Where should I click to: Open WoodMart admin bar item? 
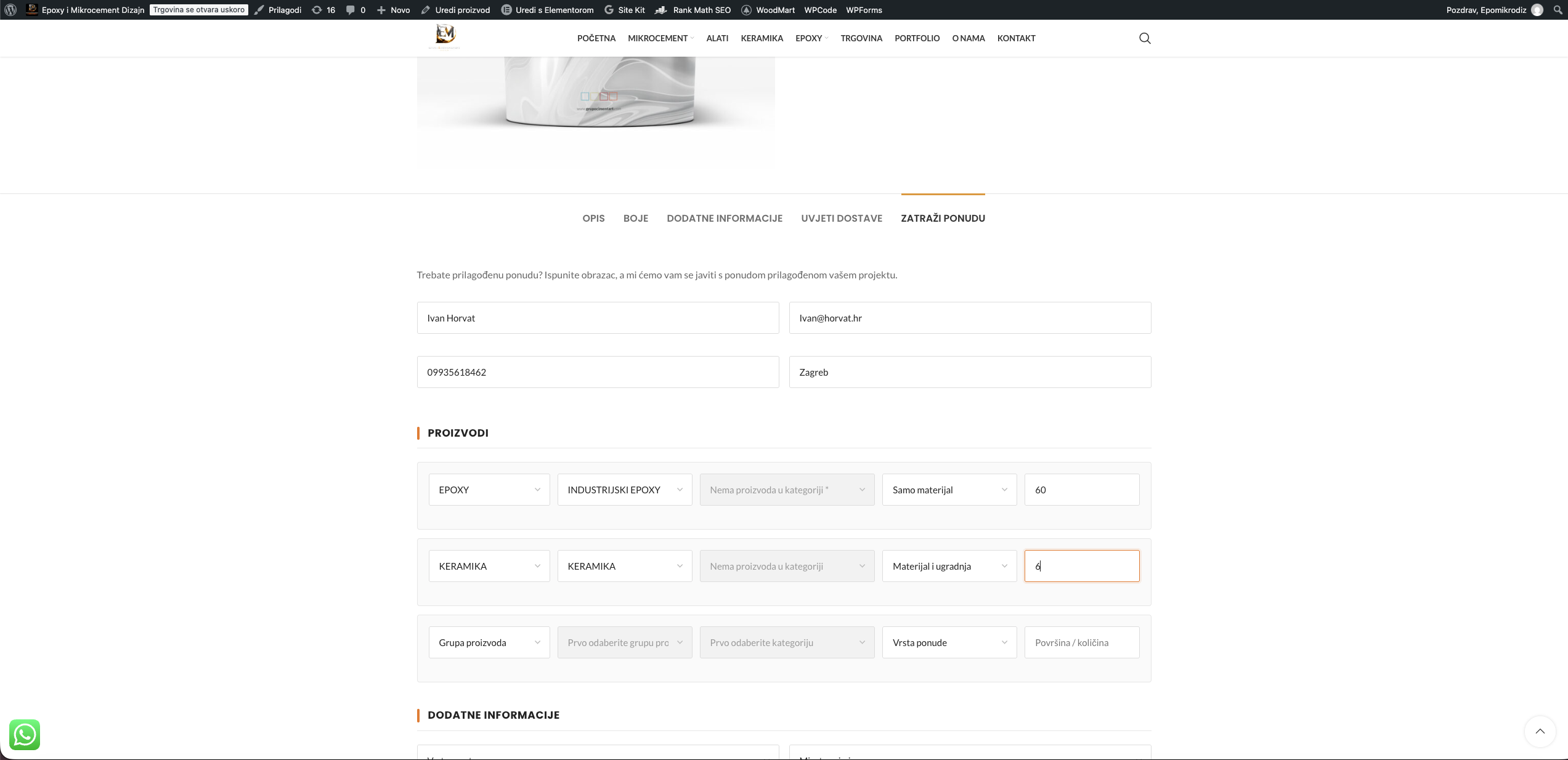click(768, 10)
